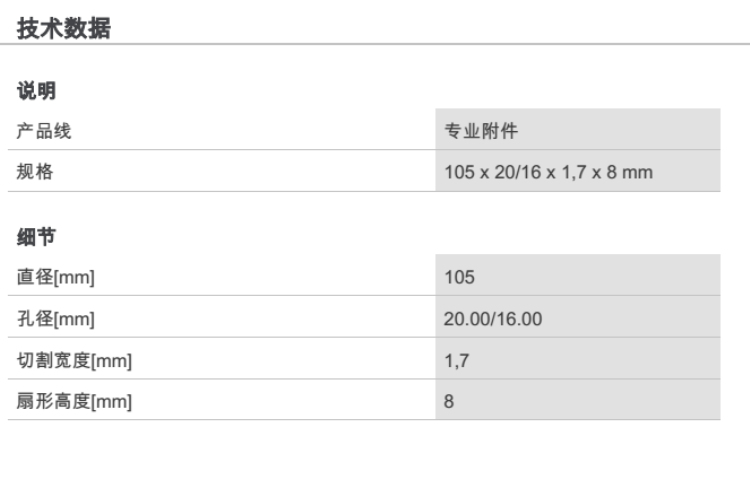Click the divider between 直径 and 孔径 labels
750x479 pixels.
click(220, 296)
